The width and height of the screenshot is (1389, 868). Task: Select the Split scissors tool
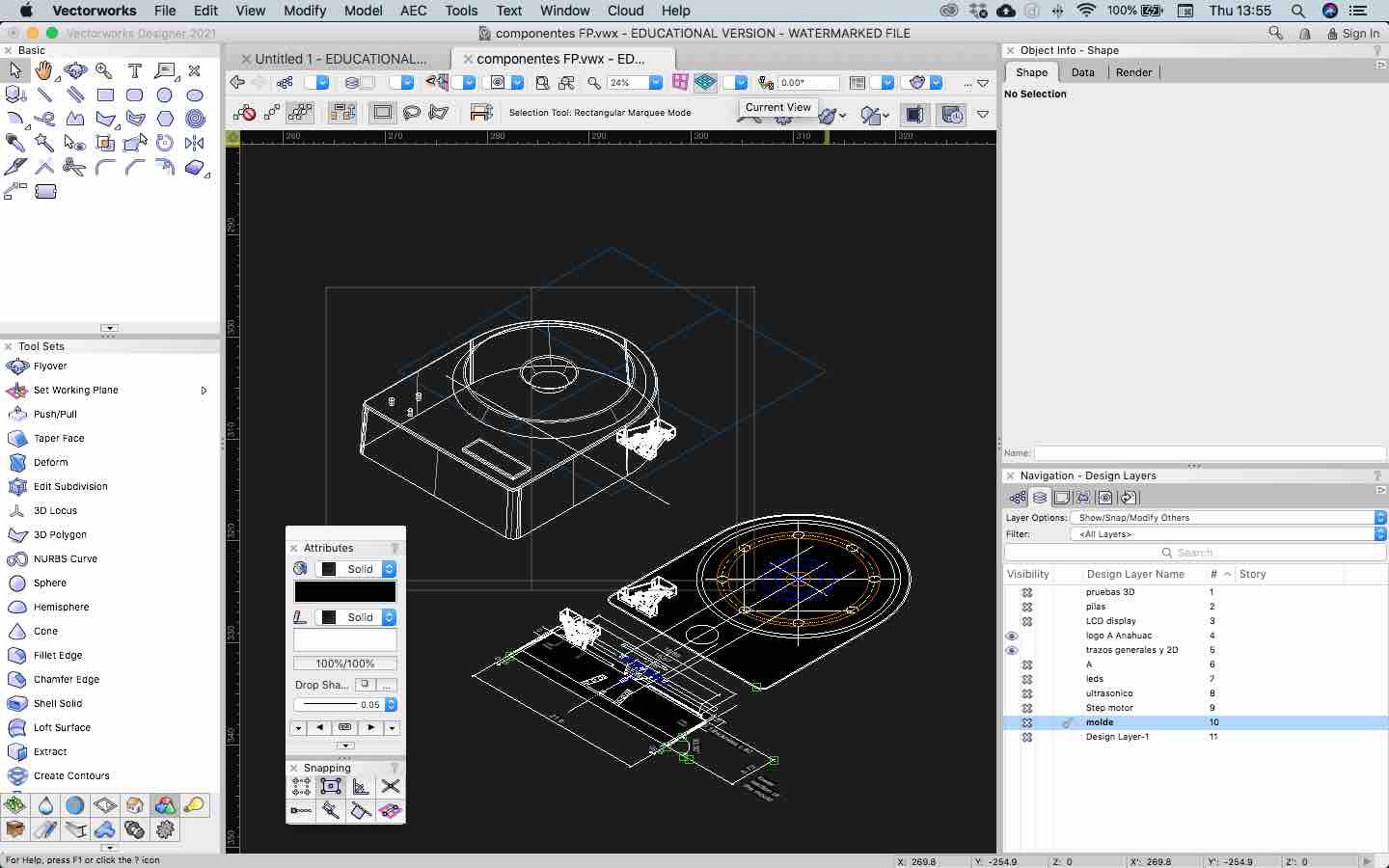74,167
